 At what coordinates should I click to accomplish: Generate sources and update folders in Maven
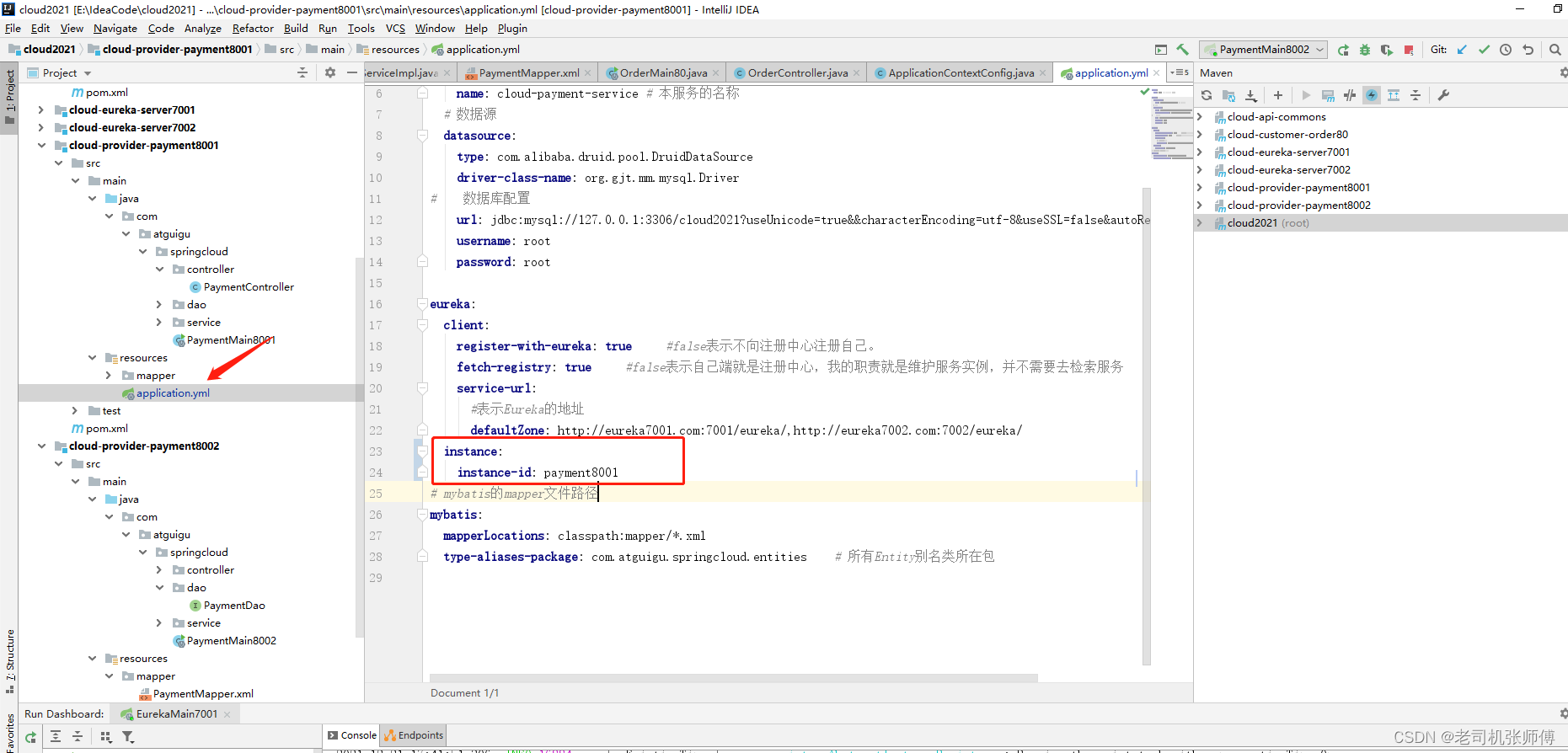tap(1228, 95)
